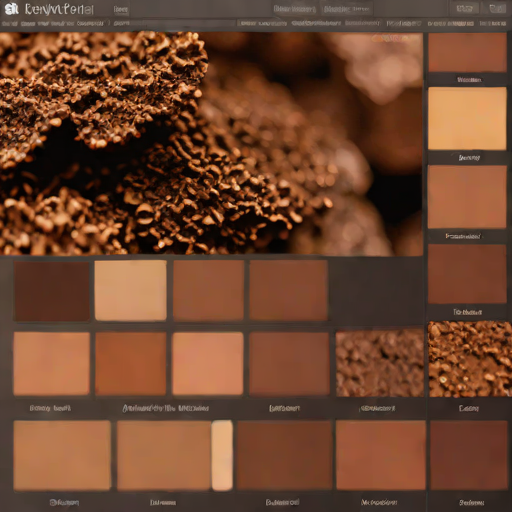The width and height of the screenshot is (512, 512).
Task: Open the second tab in the header's center
Action: pos(346,9)
